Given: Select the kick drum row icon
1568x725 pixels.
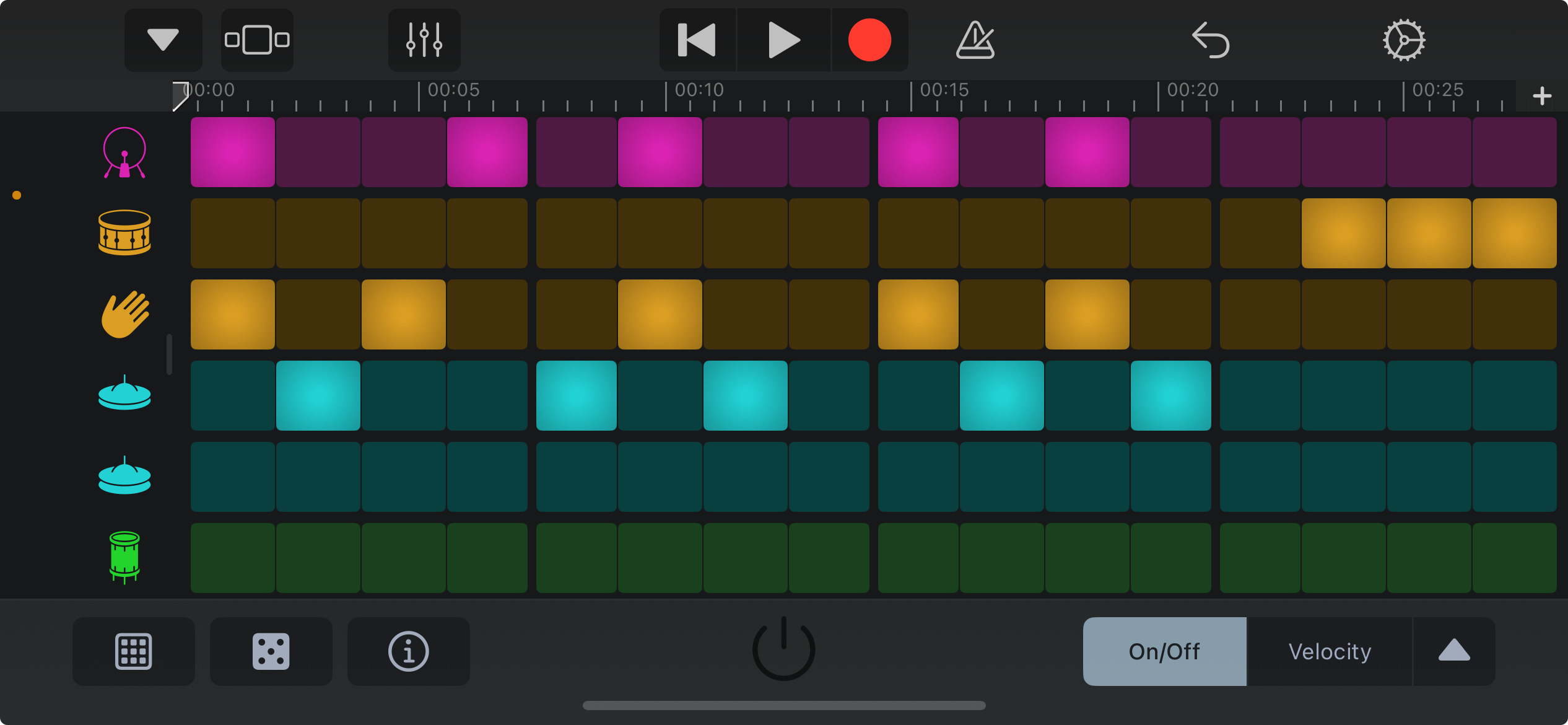Looking at the screenshot, I should 124,152.
